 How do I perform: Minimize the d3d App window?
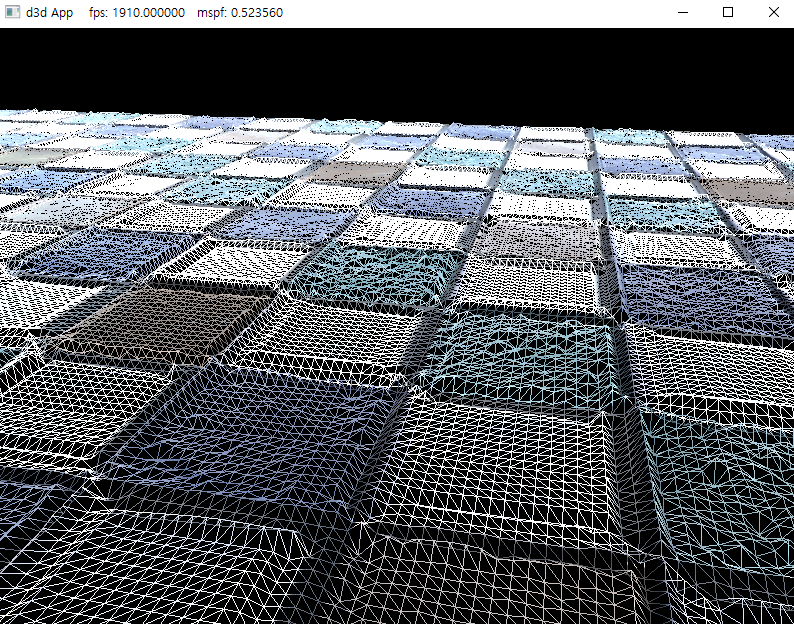coord(683,12)
